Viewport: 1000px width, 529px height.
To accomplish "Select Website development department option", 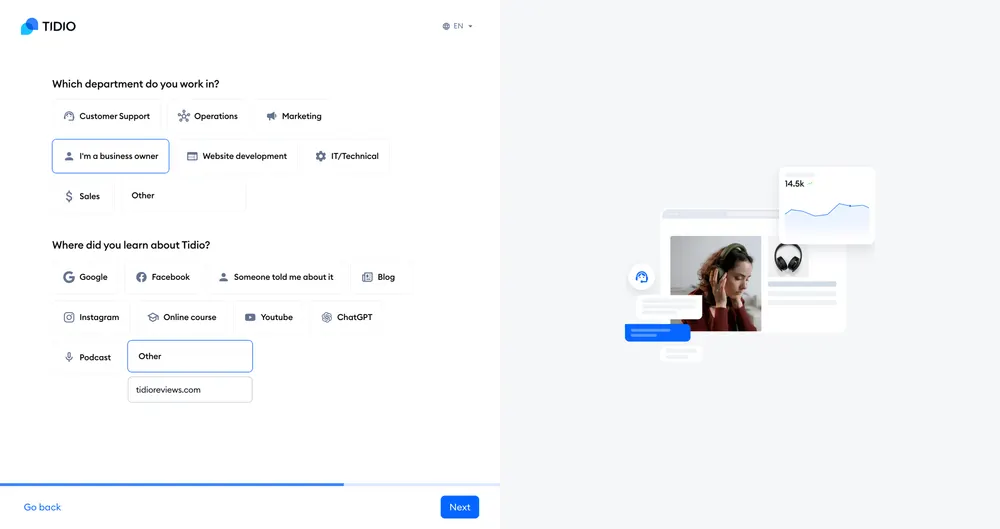I will pos(237,156).
